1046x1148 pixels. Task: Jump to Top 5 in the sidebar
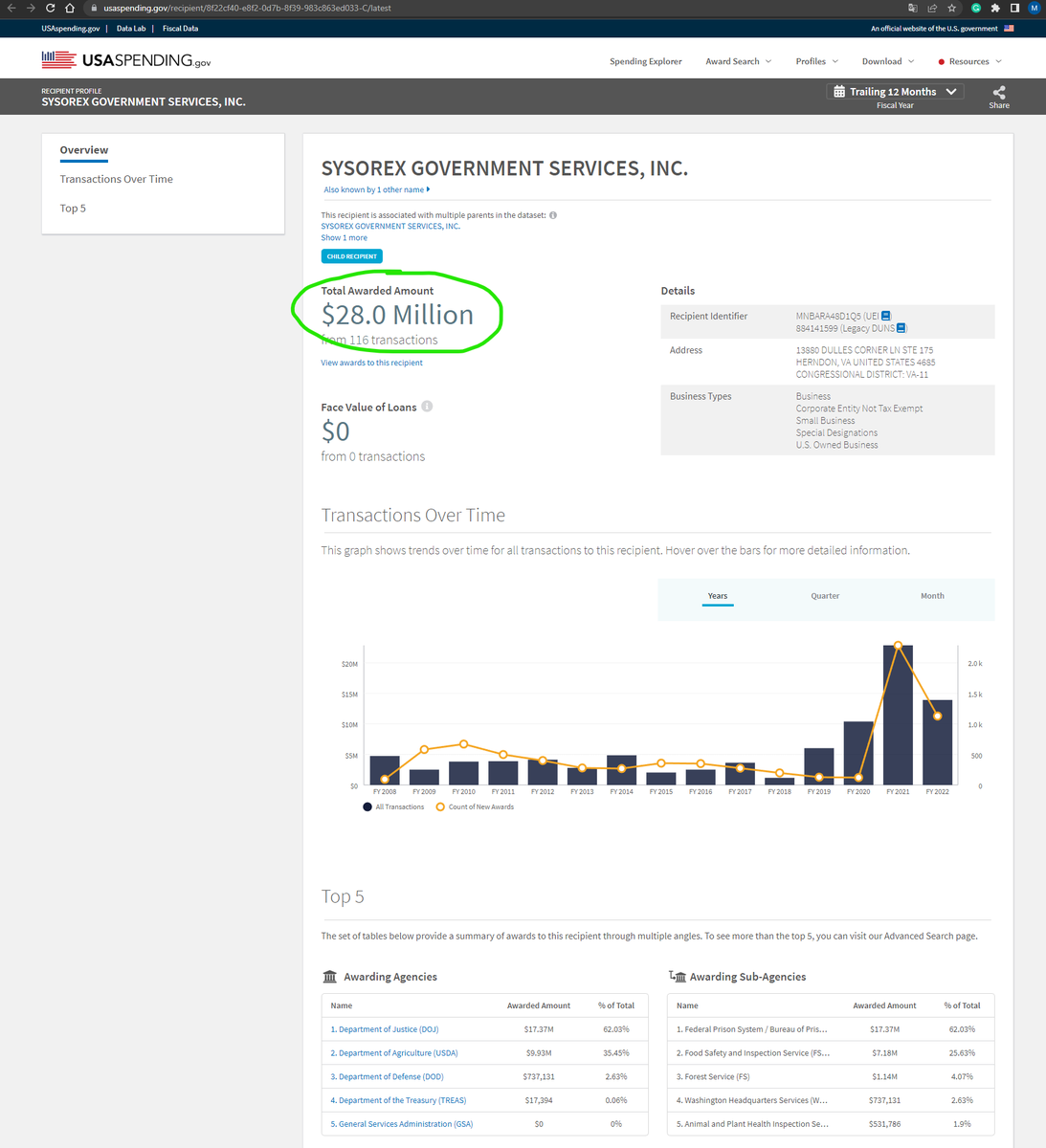point(73,208)
